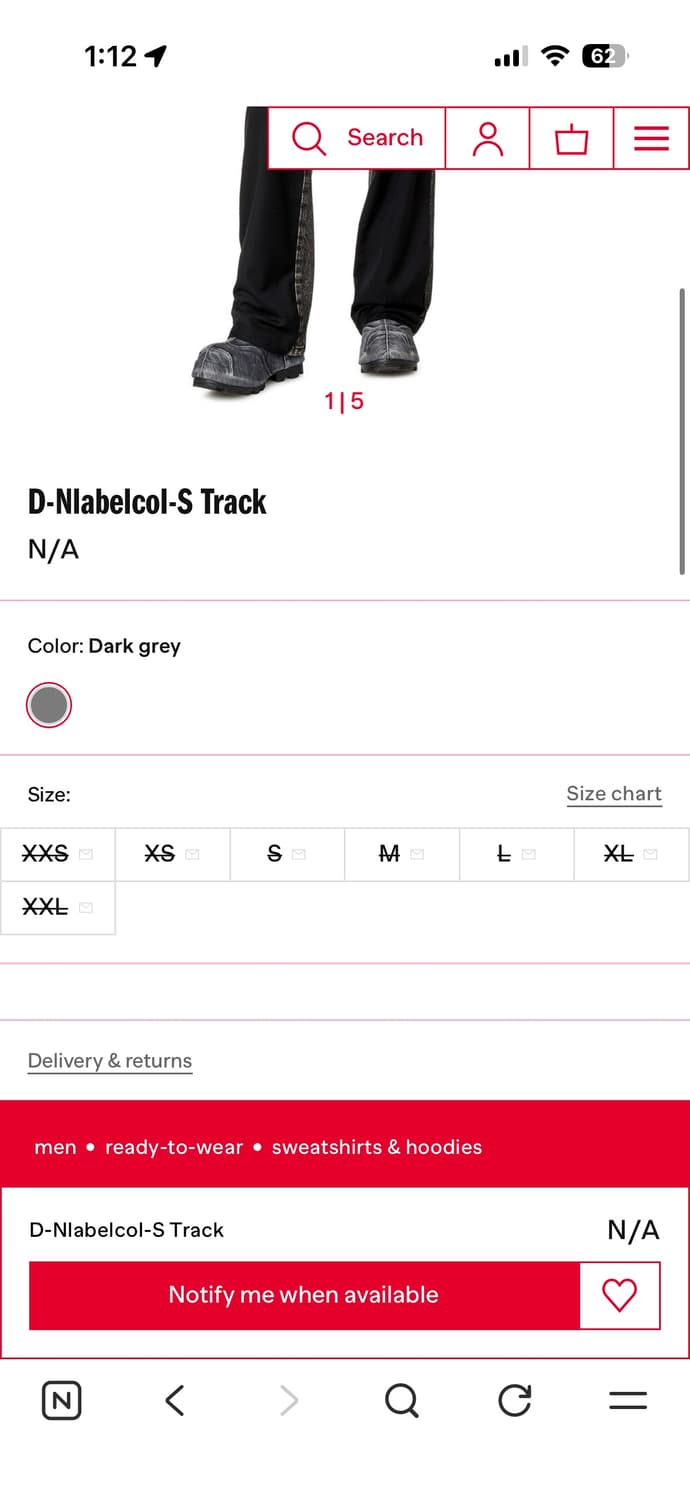Image resolution: width=690 pixels, height=1500 pixels.
Task: Go to ready-to-wear breadcrumb
Action: point(174,1147)
